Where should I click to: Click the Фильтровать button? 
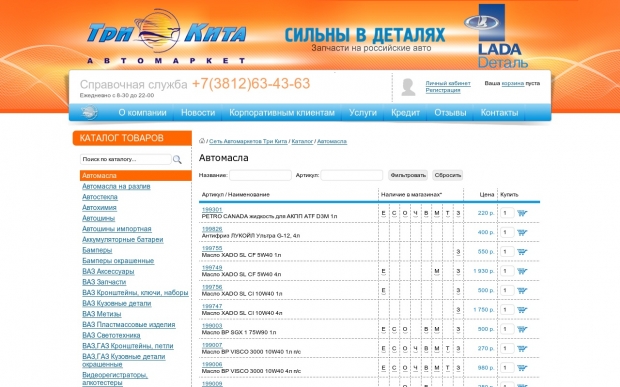[x=408, y=175]
